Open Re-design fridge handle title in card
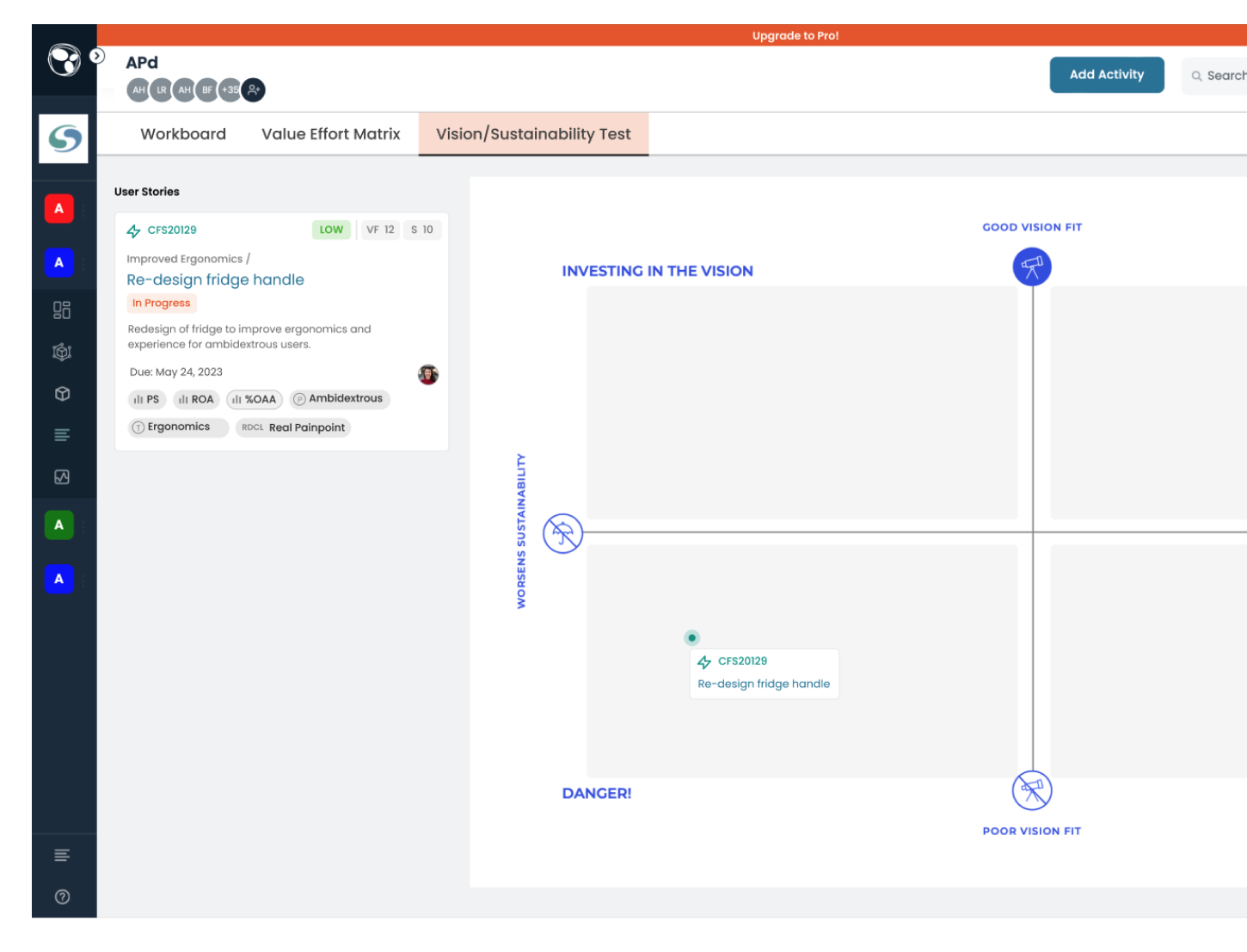 (x=215, y=279)
